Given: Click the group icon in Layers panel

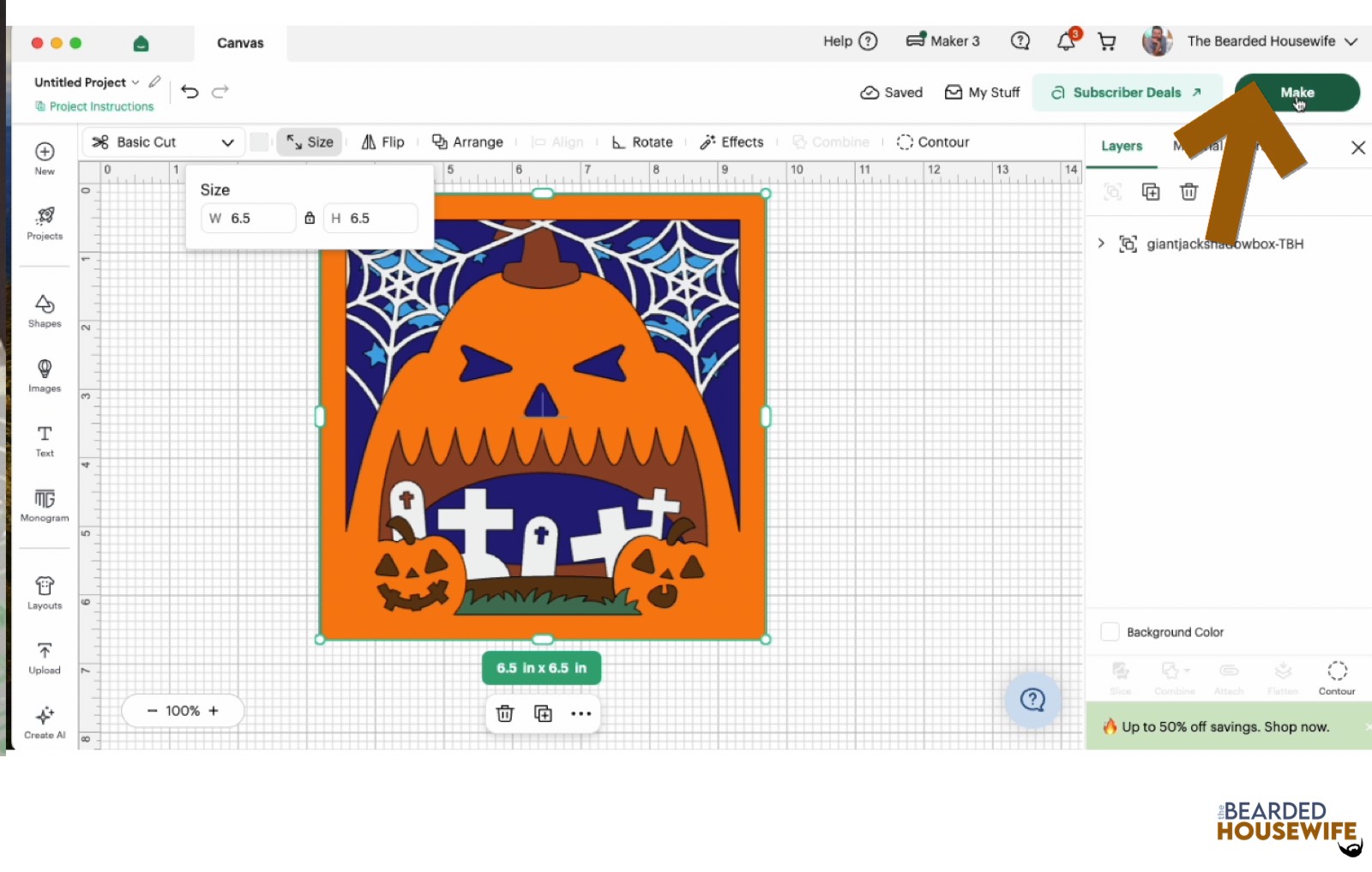Looking at the screenshot, I should pos(1112,192).
